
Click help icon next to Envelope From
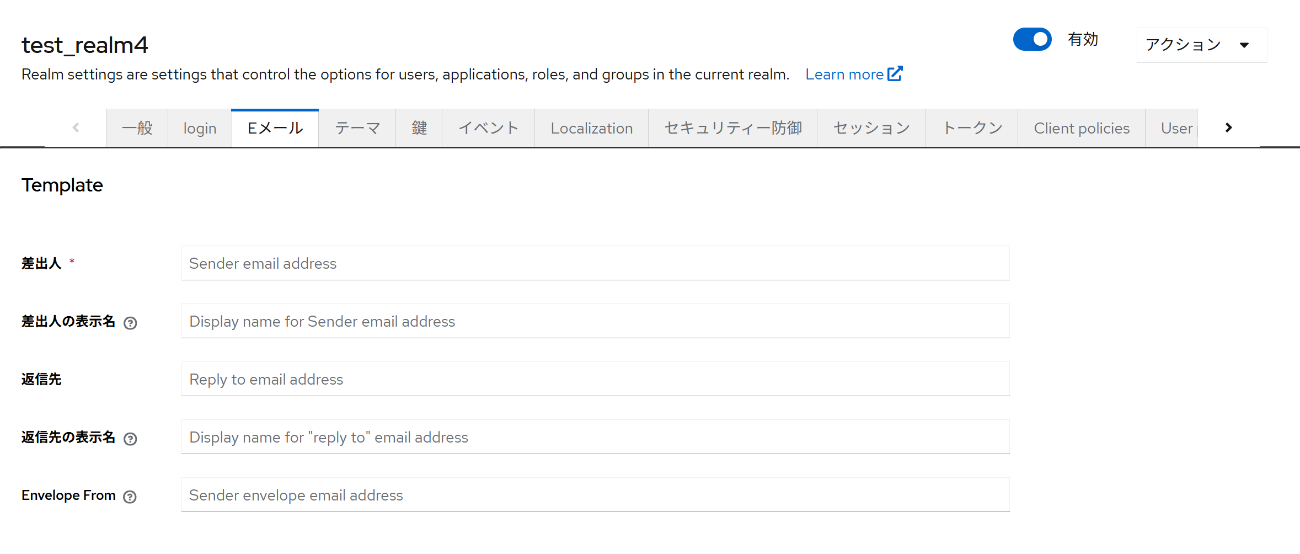130,497
